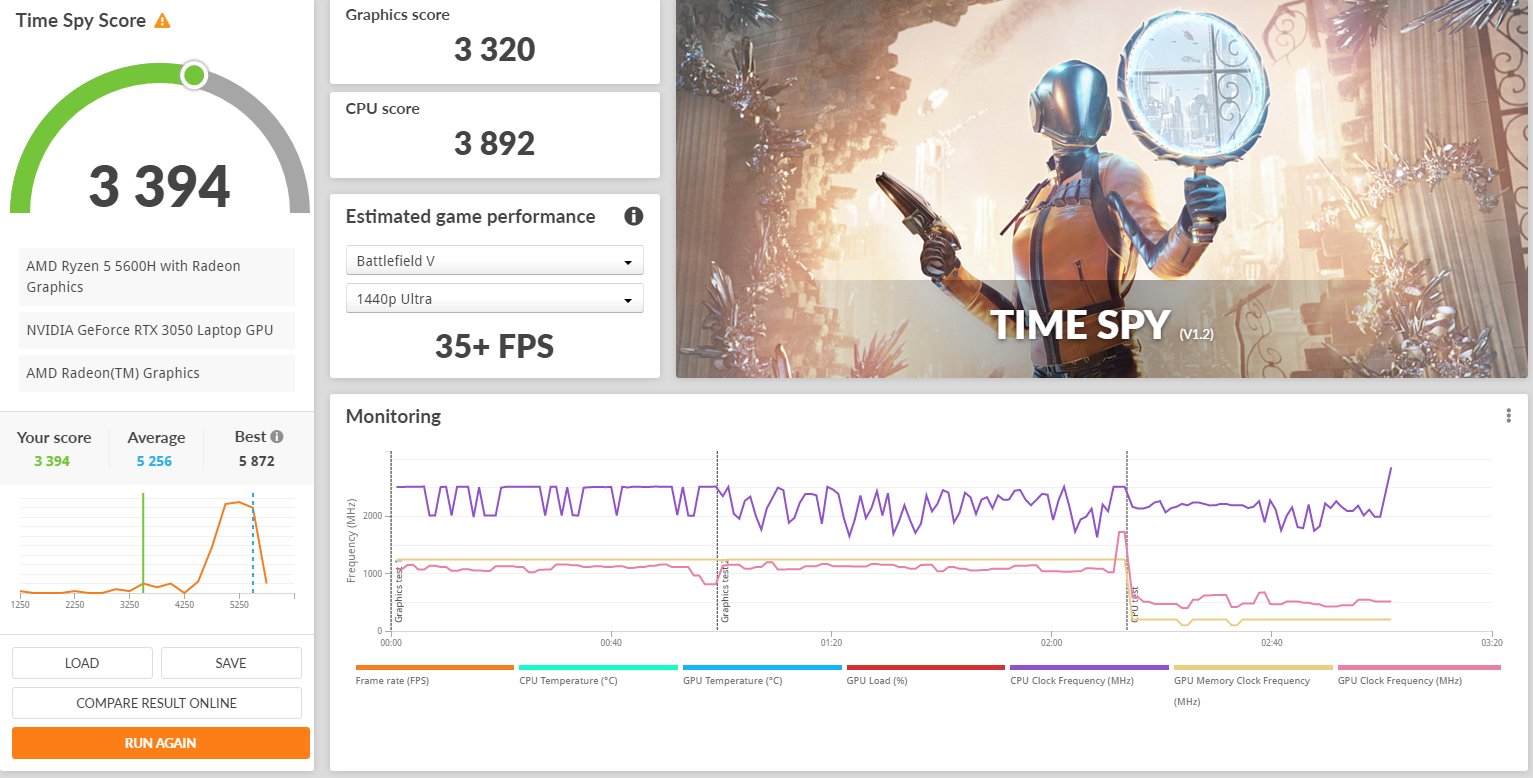Click the Time Spy Score heading

pyautogui.click(x=81, y=21)
